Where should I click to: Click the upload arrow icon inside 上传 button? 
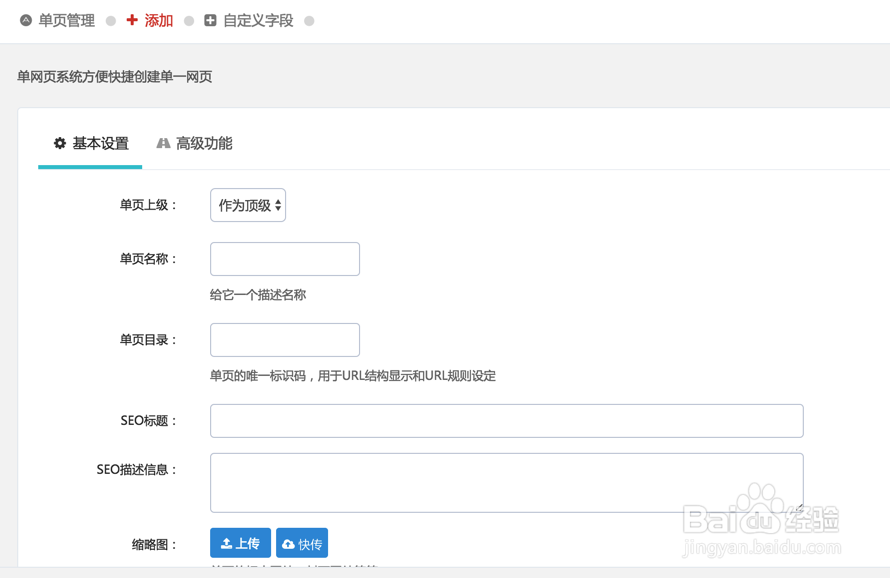pos(226,543)
